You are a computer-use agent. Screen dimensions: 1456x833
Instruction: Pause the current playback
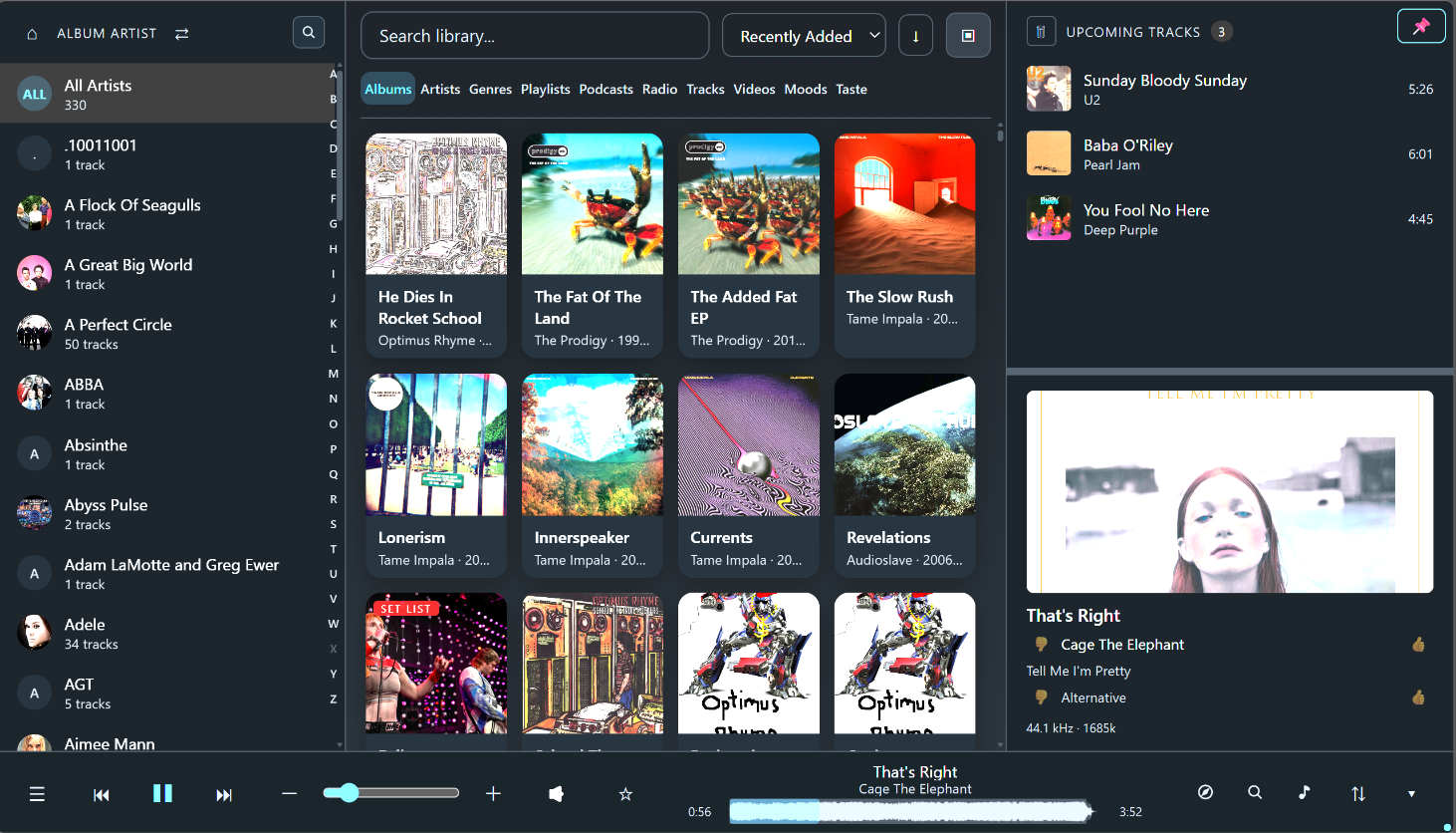click(162, 793)
